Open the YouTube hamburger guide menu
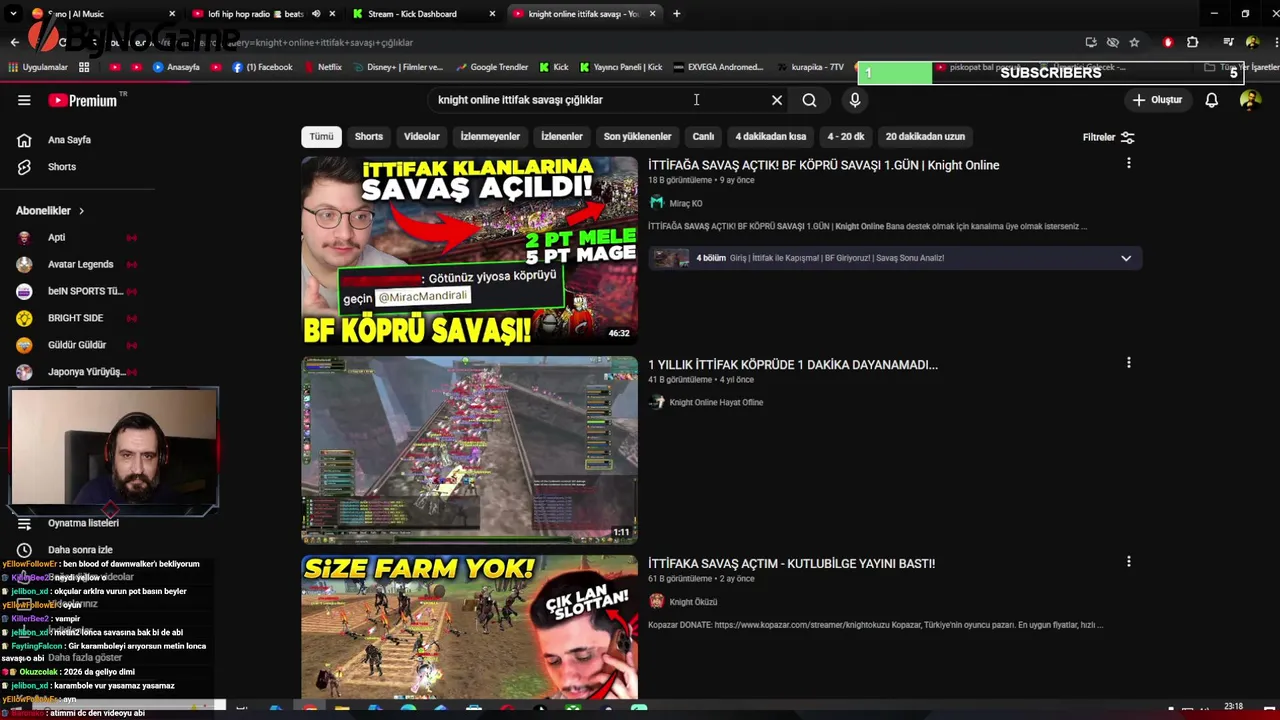This screenshot has height=720, width=1280. (x=24, y=100)
